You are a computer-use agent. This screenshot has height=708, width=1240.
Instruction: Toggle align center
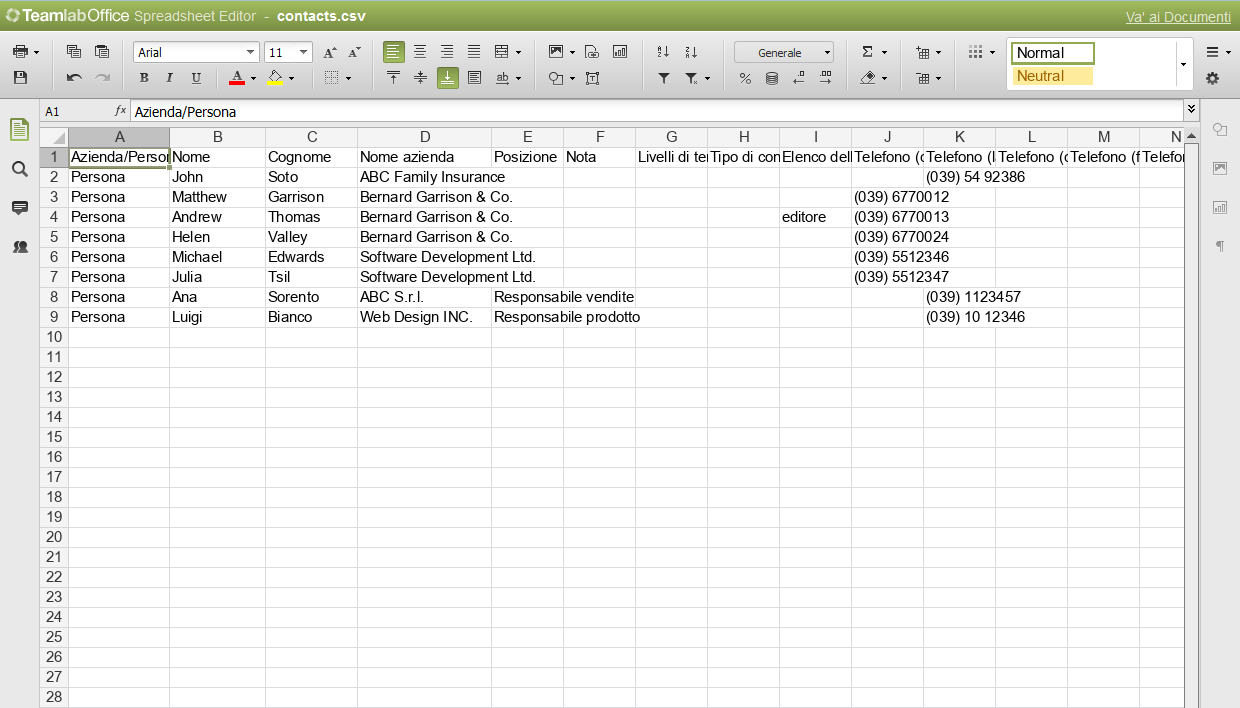pos(421,52)
